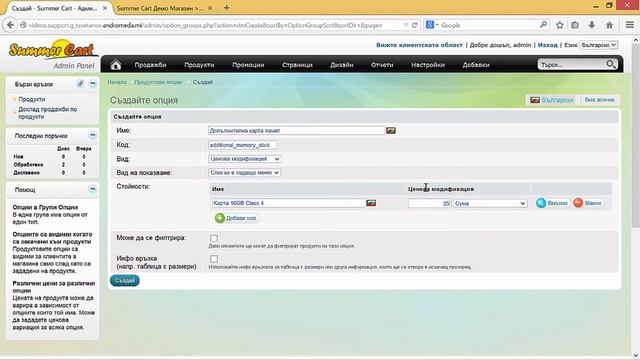Click the Виж всички tab
This screenshot has width=640, height=360.
click(x=599, y=100)
